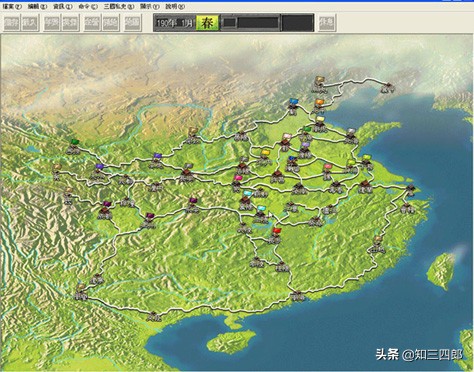Select the hot pink flag city
Viewport: 474px width, 372px height.
(x=236, y=184)
